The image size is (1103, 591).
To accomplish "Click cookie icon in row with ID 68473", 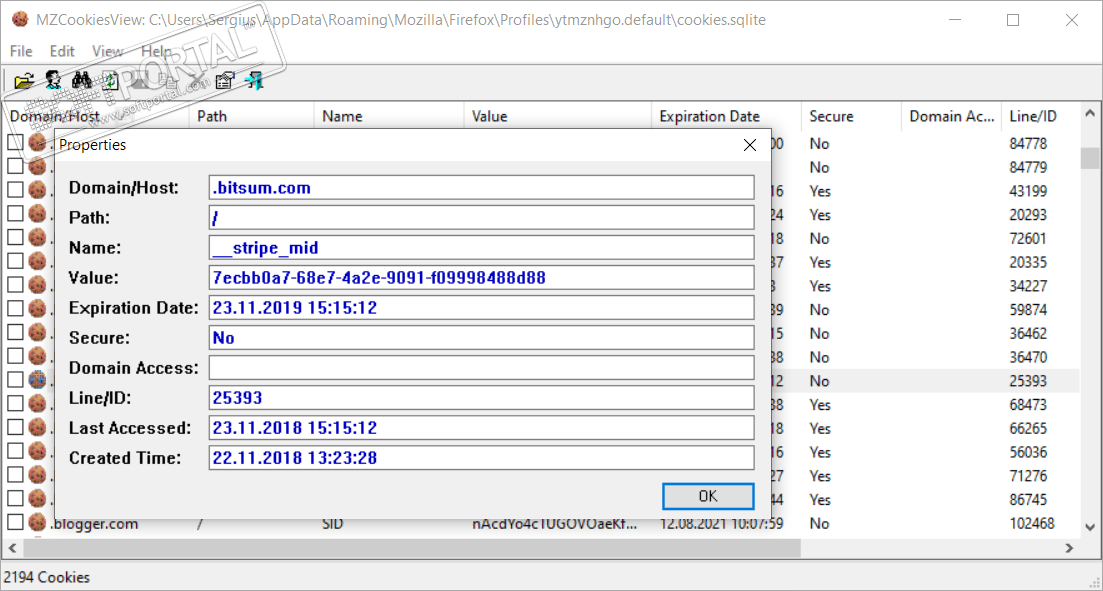I will point(37,404).
